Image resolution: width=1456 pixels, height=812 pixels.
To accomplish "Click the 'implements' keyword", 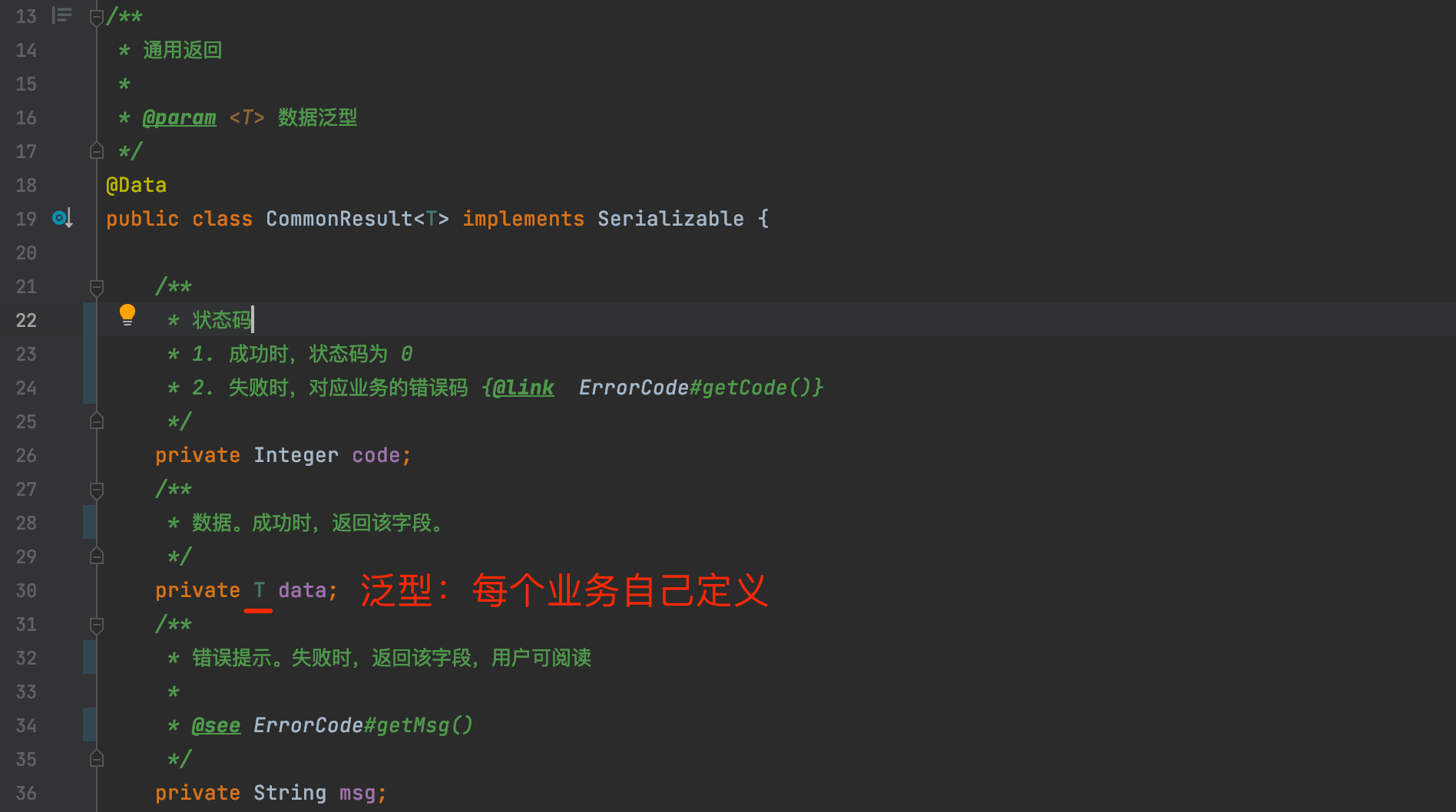I will point(523,219).
